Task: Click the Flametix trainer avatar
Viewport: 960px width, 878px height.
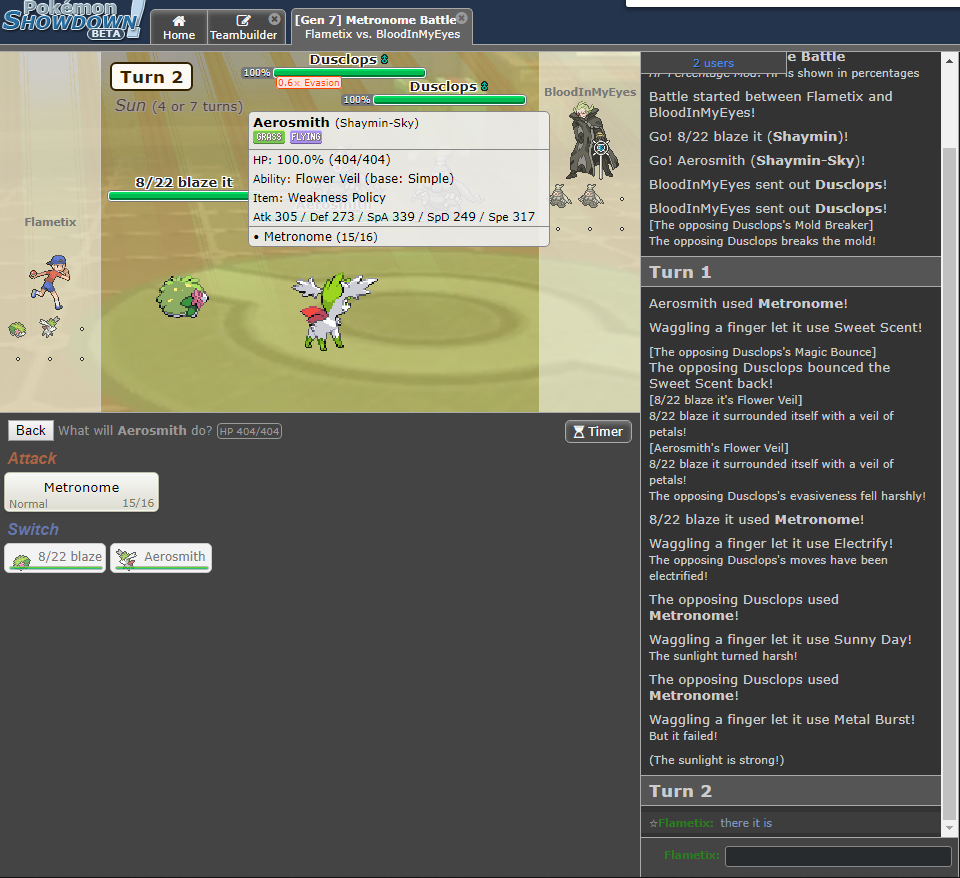Action: 50,283
